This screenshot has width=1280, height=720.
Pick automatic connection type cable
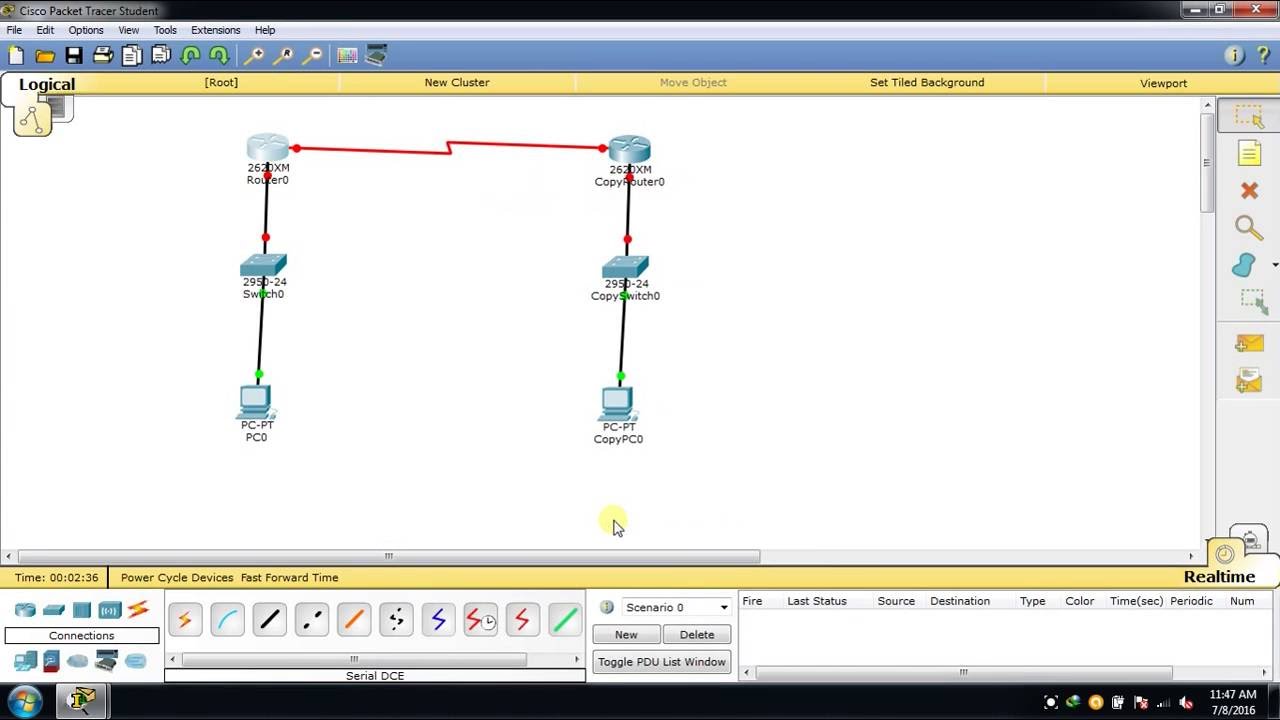click(x=185, y=621)
